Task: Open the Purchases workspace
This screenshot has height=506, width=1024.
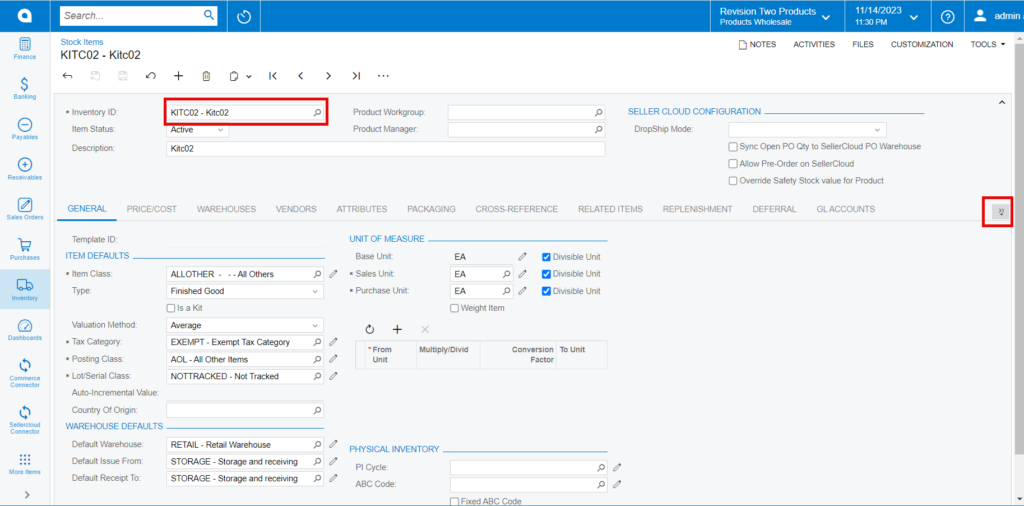Action: coord(25,249)
